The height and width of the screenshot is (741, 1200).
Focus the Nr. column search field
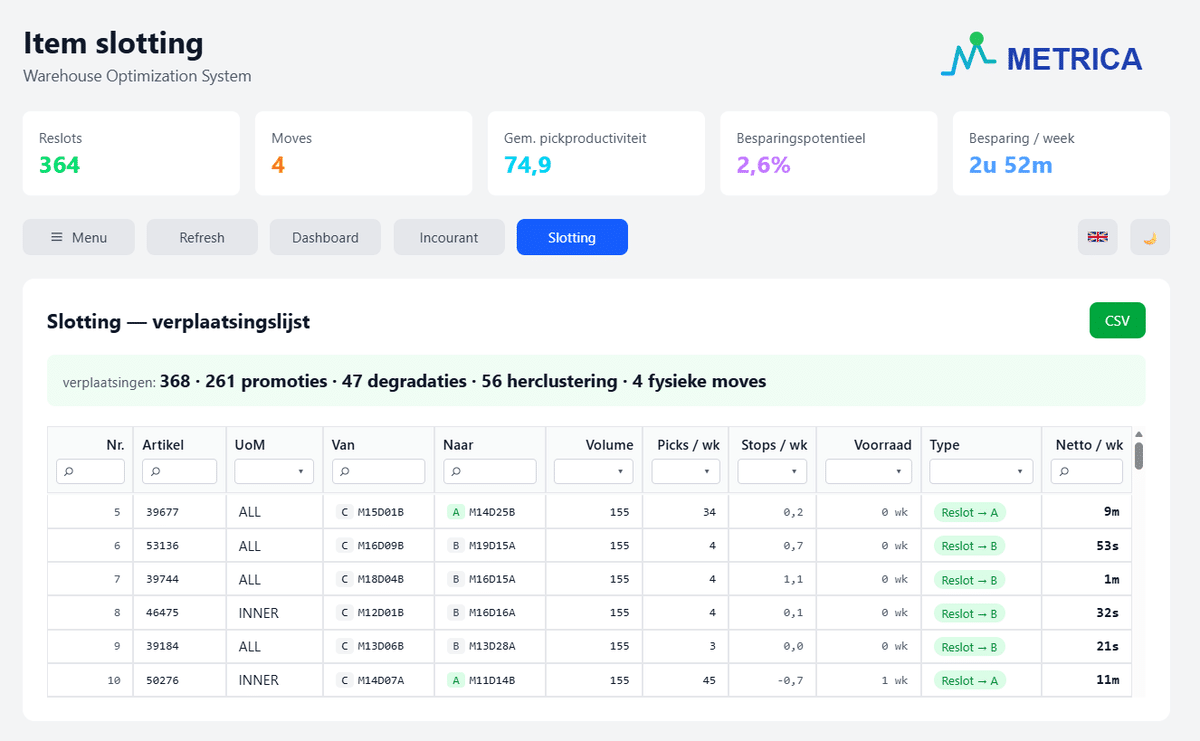point(90,471)
